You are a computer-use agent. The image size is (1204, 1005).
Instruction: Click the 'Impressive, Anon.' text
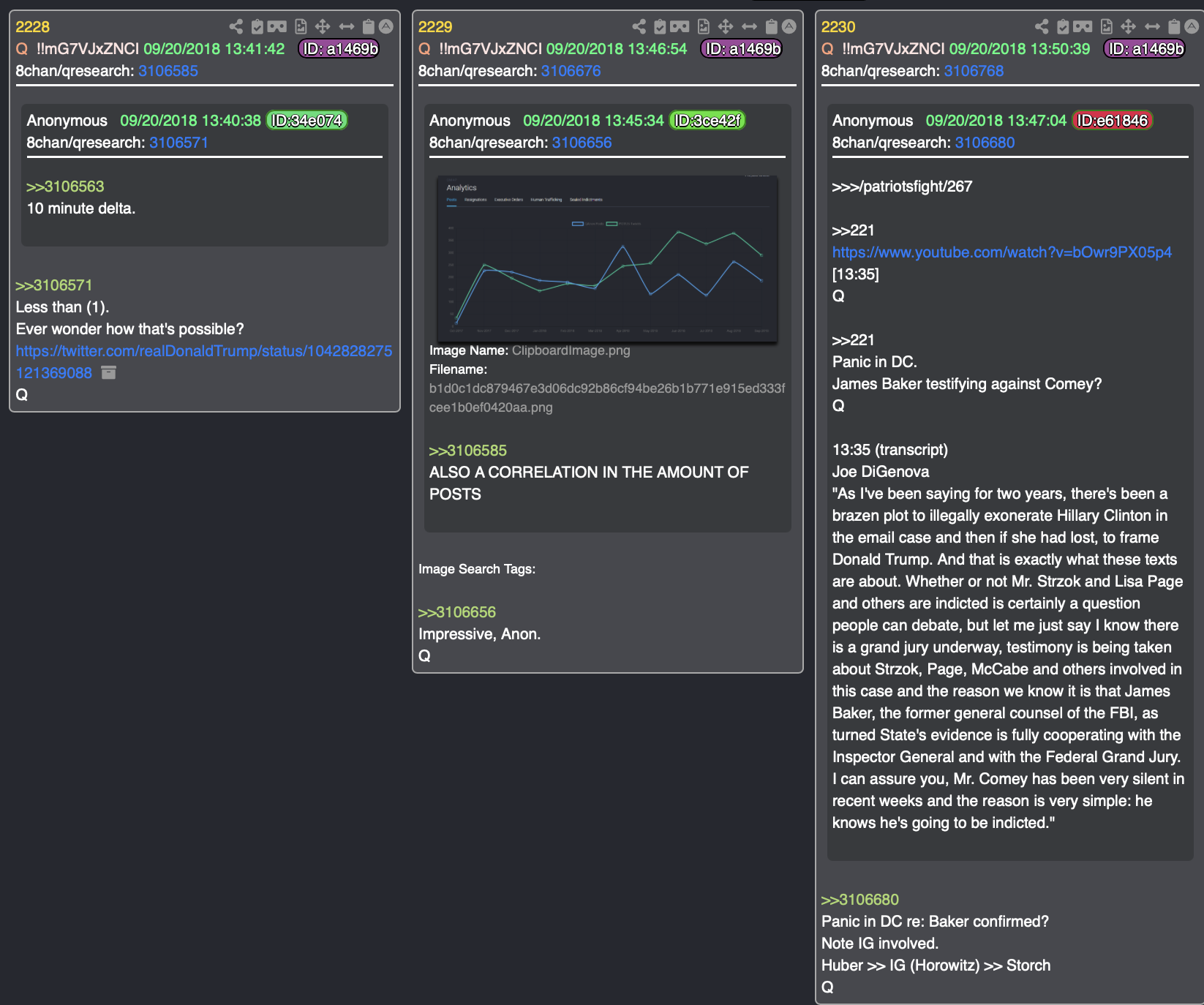pos(480,634)
